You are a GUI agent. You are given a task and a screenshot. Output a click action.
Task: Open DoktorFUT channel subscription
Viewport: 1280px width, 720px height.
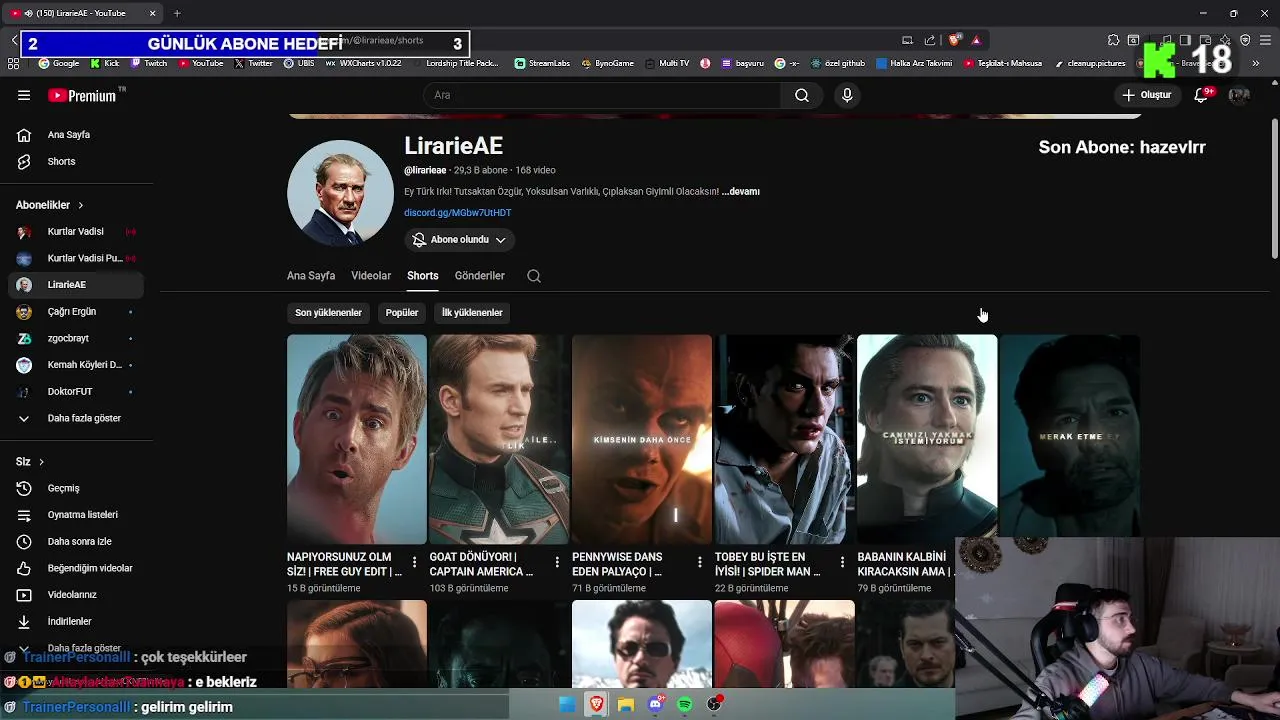pyautogui.click(x=76, y=391)
